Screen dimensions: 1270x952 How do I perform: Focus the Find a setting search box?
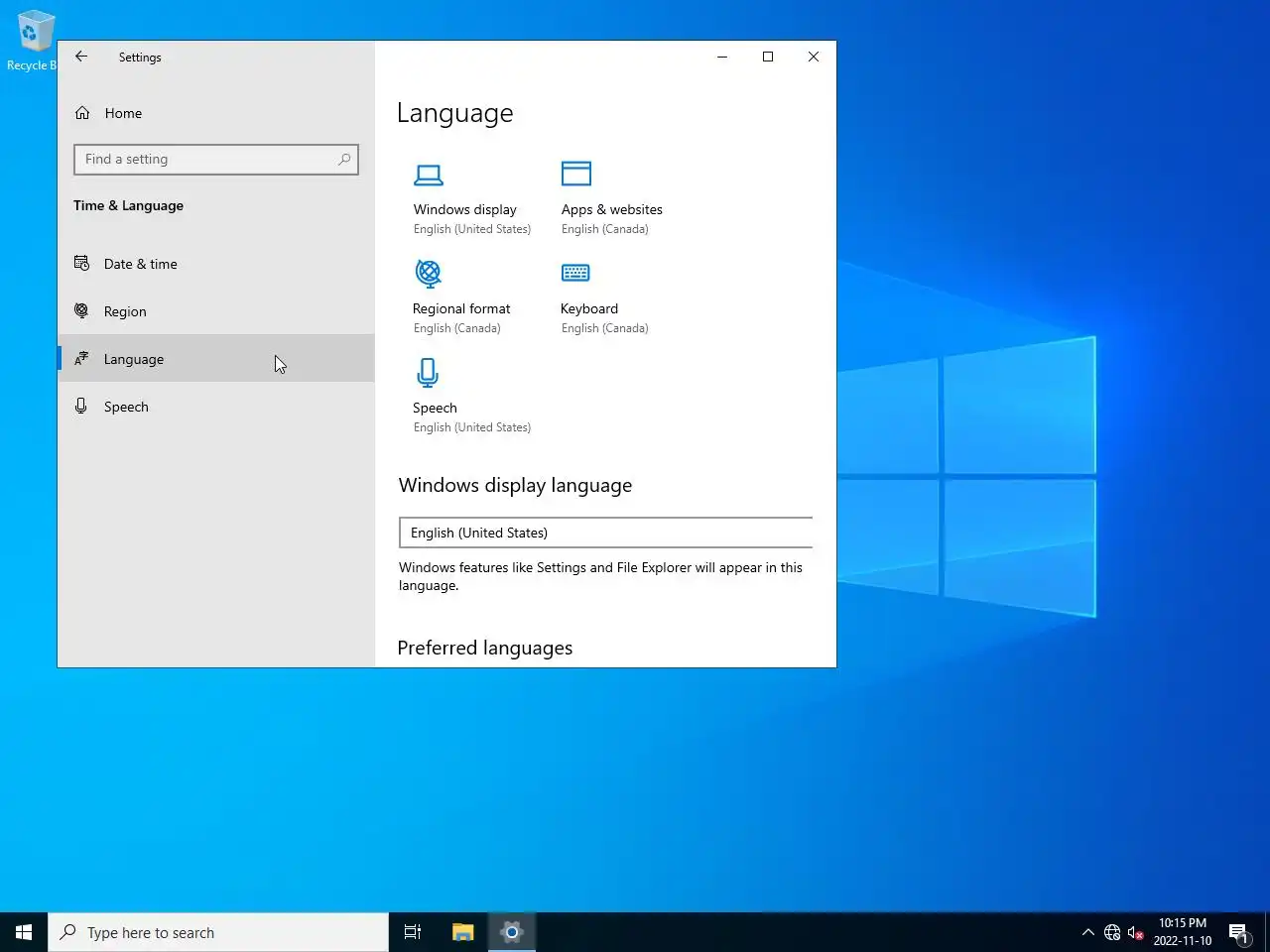point(216,159)
